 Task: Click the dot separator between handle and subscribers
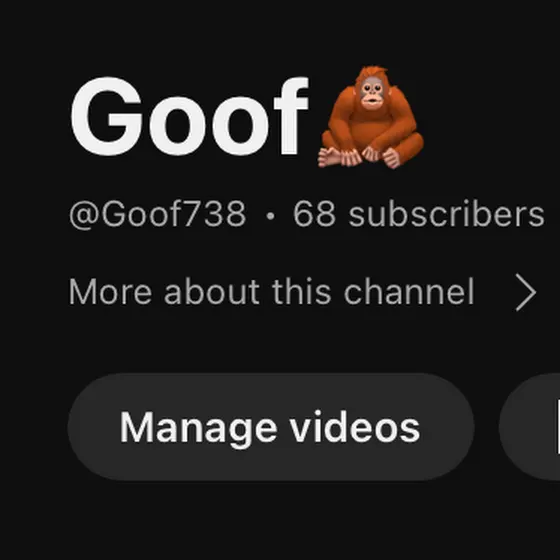(271, 215)
